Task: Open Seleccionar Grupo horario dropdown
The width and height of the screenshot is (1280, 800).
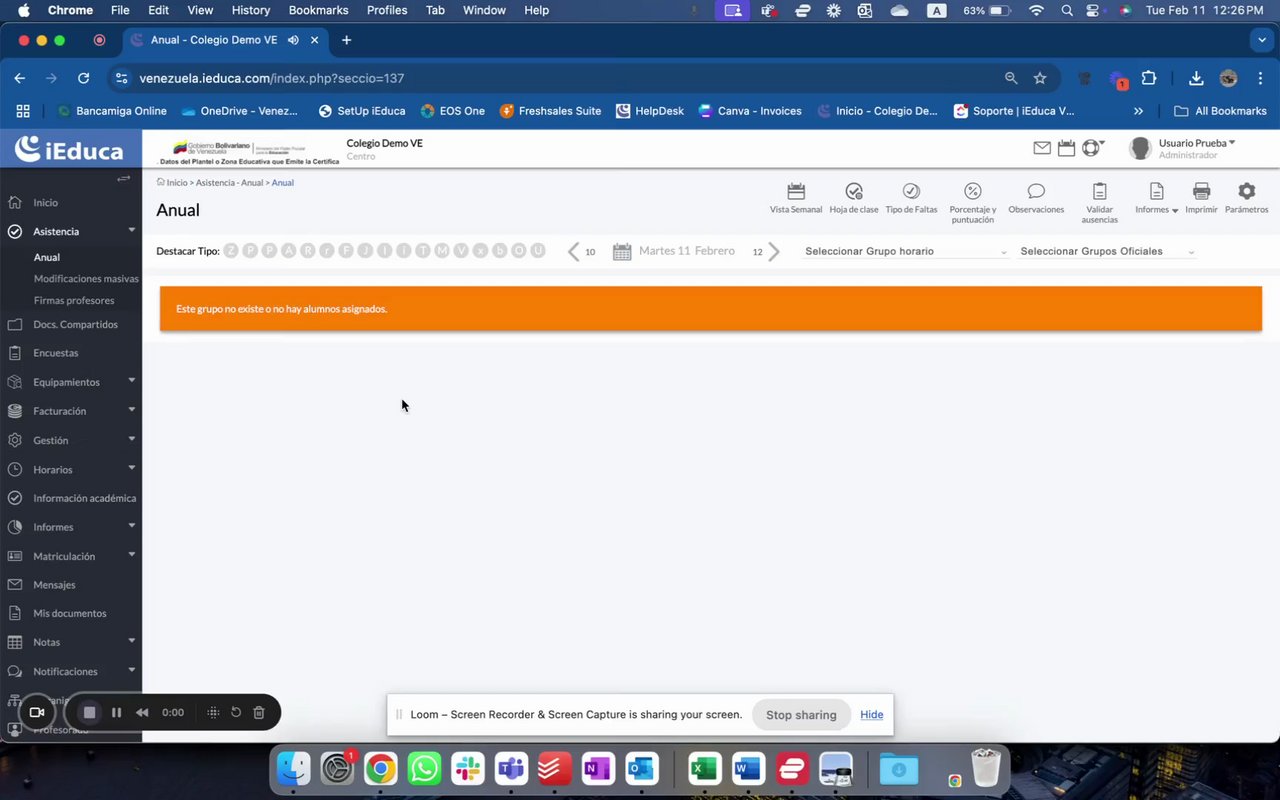Action: click(906, 251)
